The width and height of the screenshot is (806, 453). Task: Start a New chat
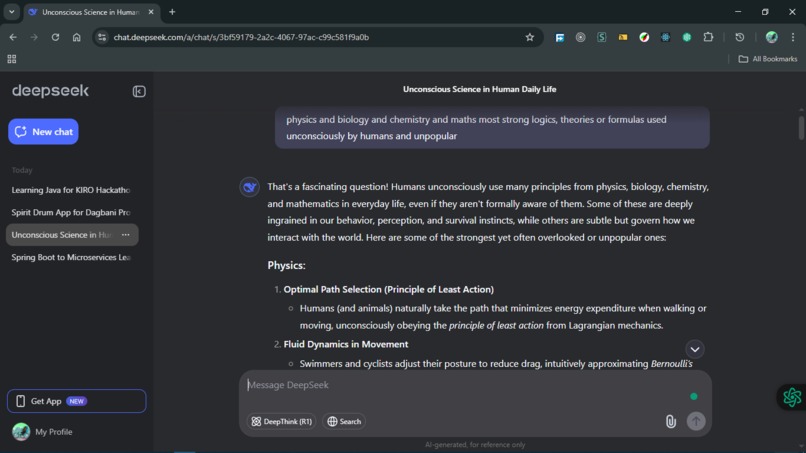[43, 132]
